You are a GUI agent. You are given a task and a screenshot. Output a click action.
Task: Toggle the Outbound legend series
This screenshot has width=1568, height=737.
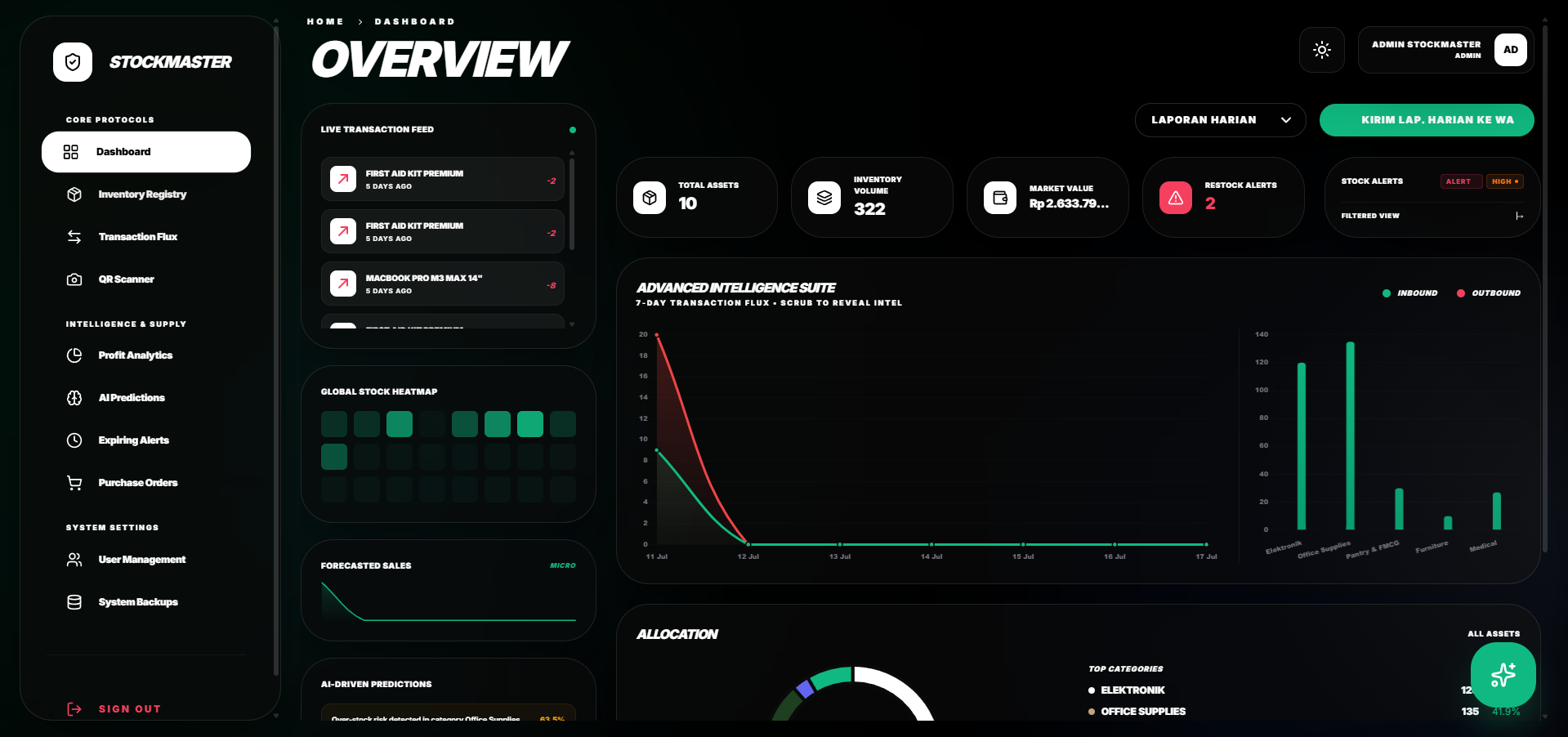pos(1488,293)
